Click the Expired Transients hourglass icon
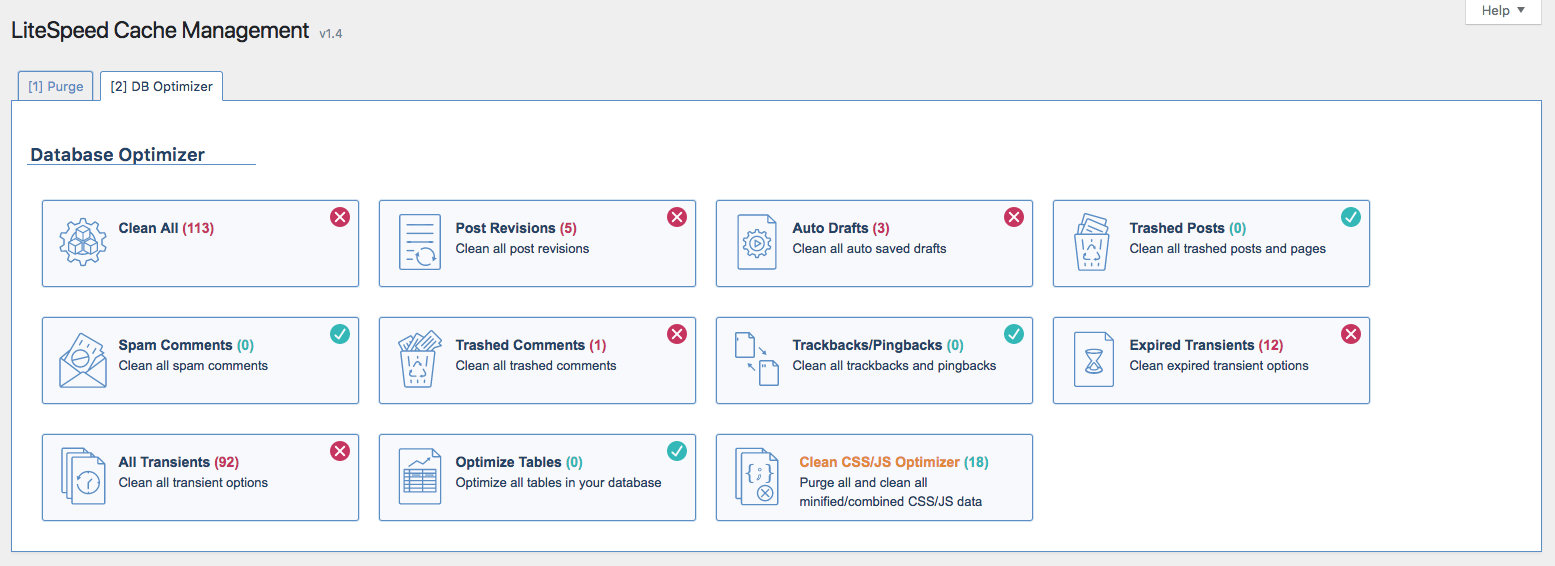The width and height of the screenshot is (1555, 566). pos(1093,360)
